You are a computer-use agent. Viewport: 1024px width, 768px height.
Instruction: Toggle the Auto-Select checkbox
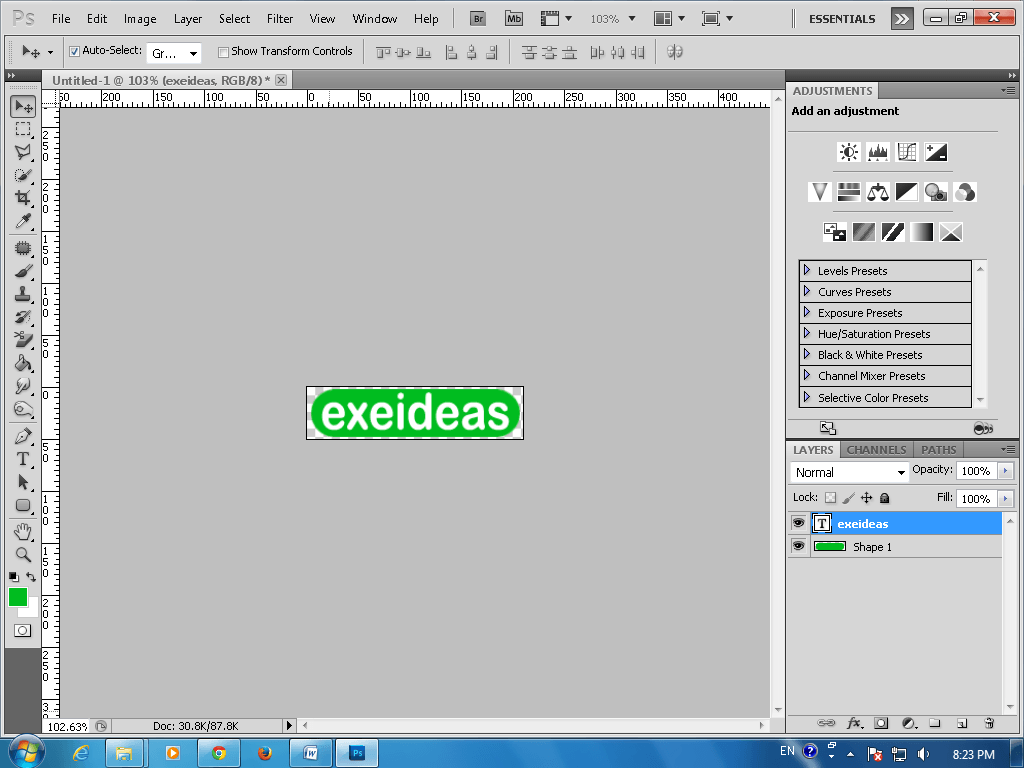(x=74, y=52)
